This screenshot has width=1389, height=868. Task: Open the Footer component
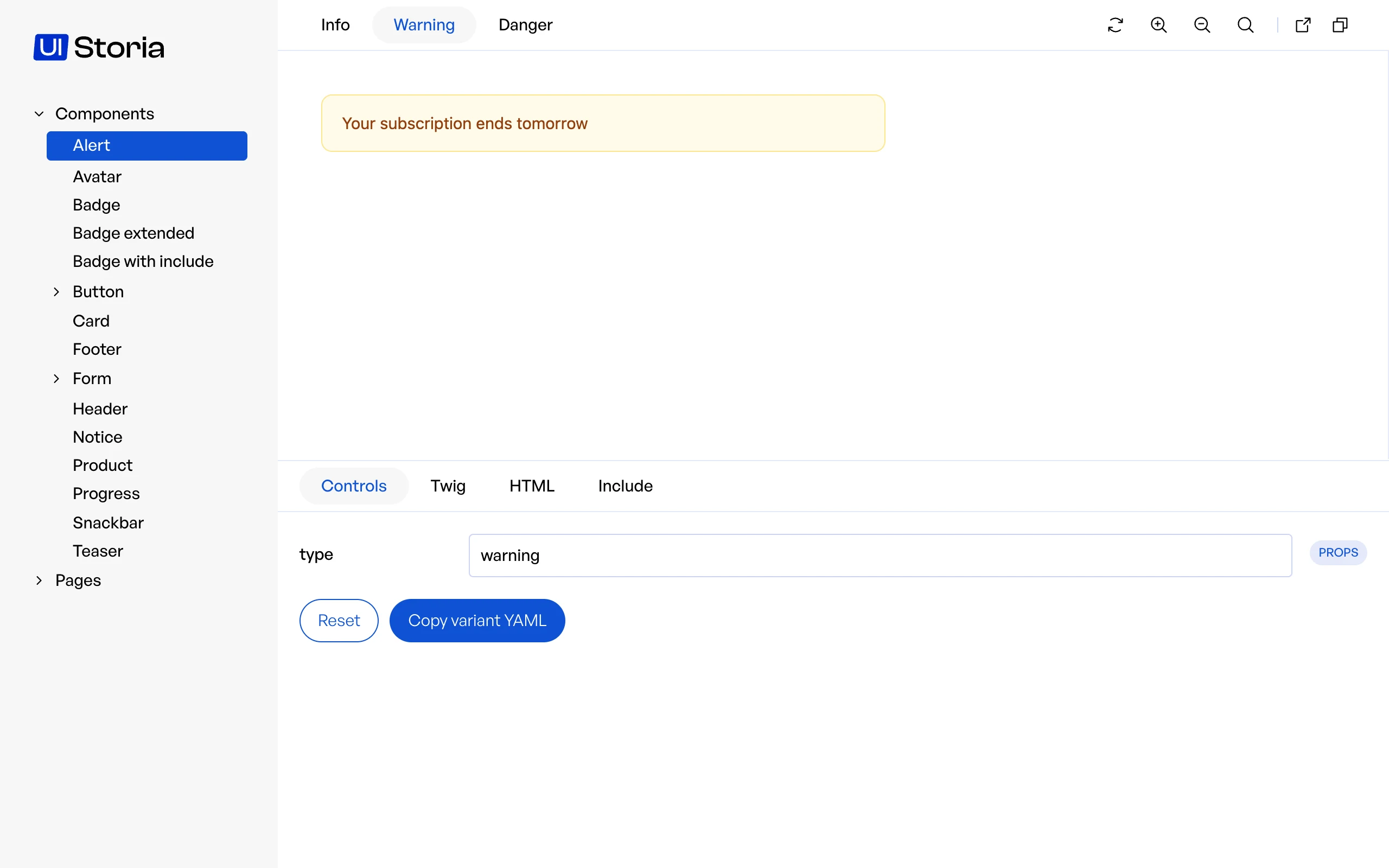click(97, 349)
